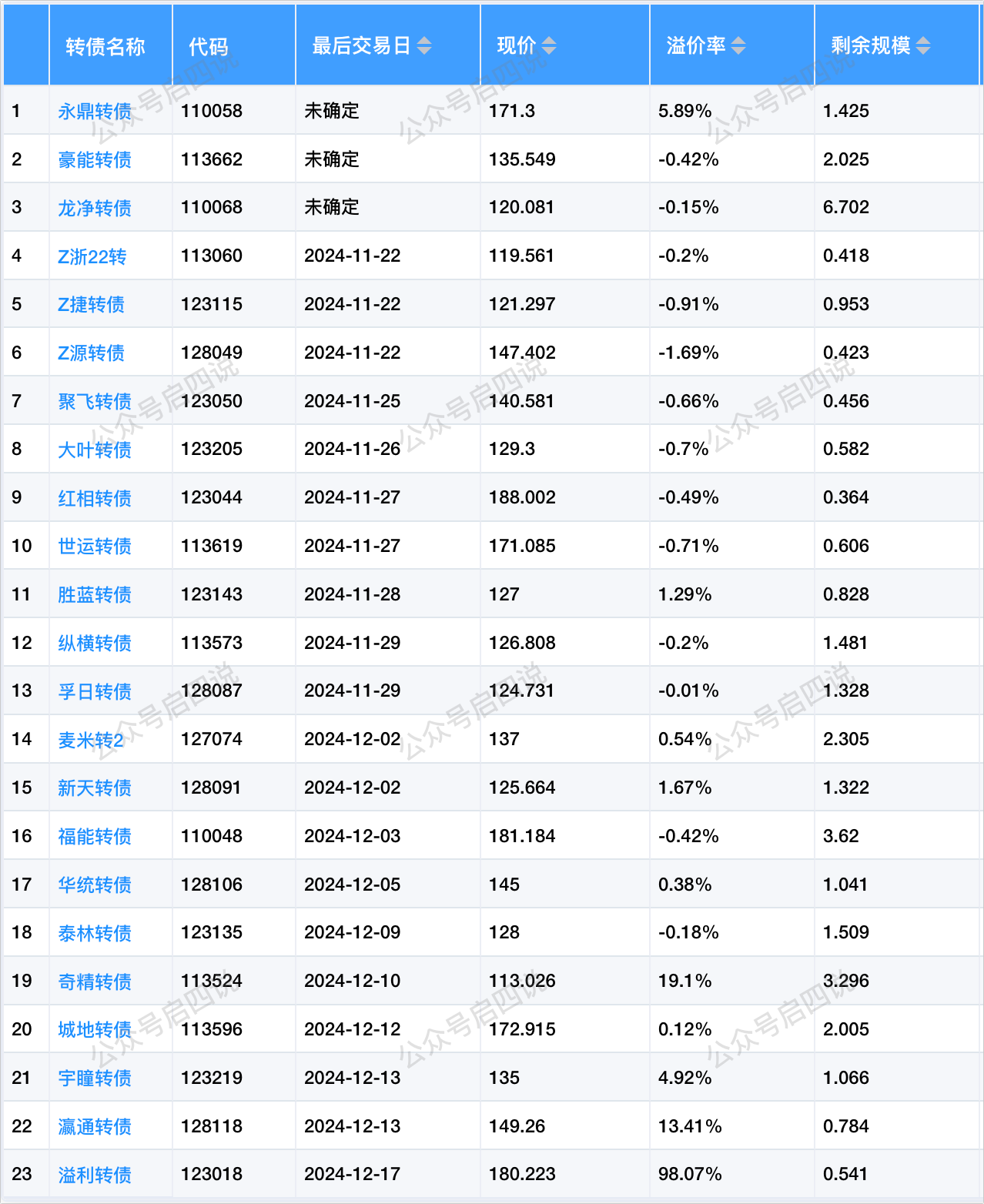
Task: Visit the 福能转债 bond page
Action: 95,837
